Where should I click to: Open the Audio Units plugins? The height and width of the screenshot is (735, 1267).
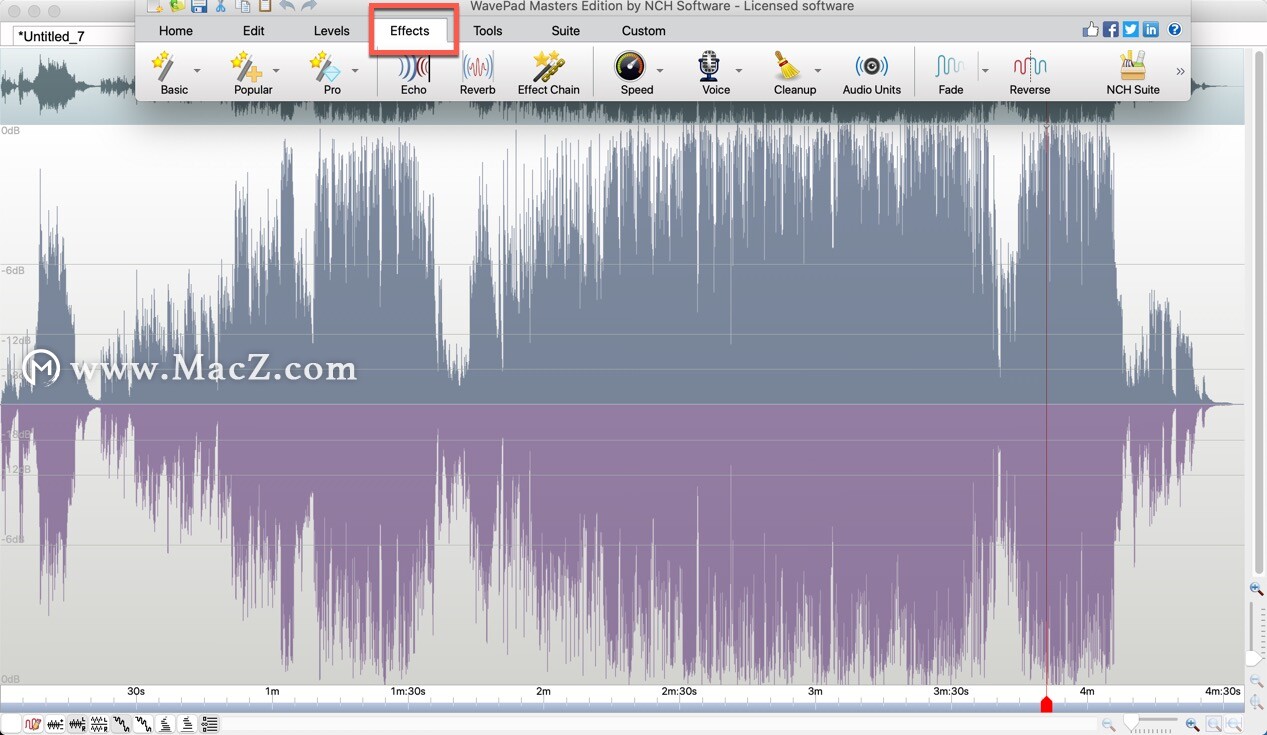pos(871,74)
